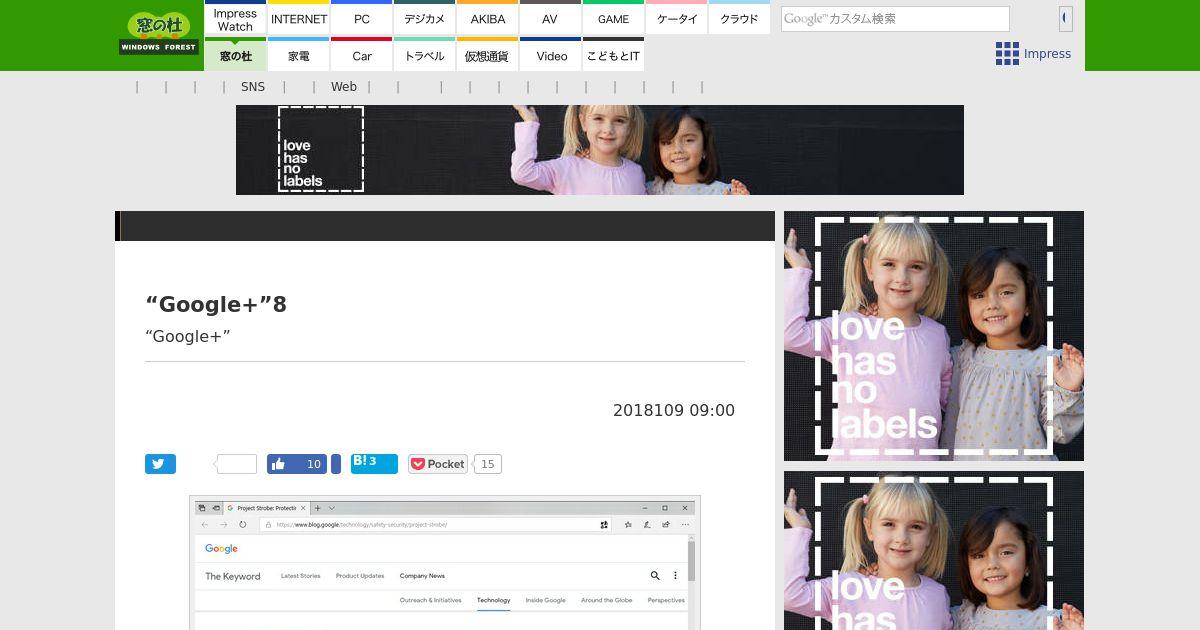
Task: Click the Pocket count 15
Action: (x=487, y=464)
